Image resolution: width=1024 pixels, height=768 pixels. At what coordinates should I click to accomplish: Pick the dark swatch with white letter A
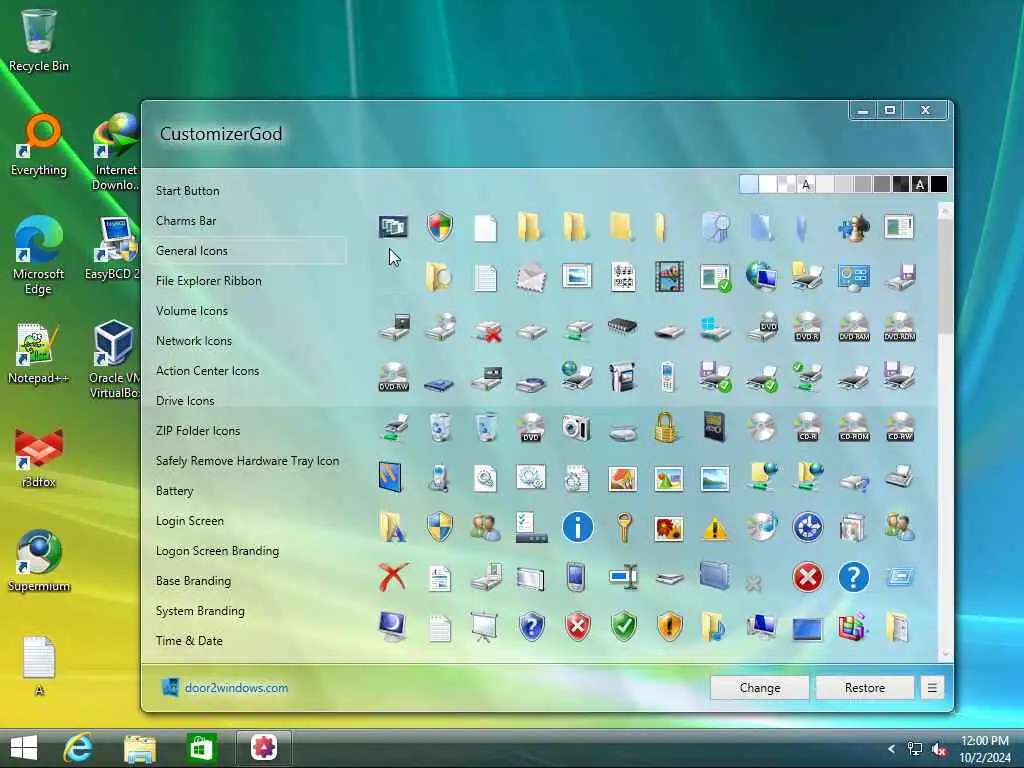coord(920,184)
